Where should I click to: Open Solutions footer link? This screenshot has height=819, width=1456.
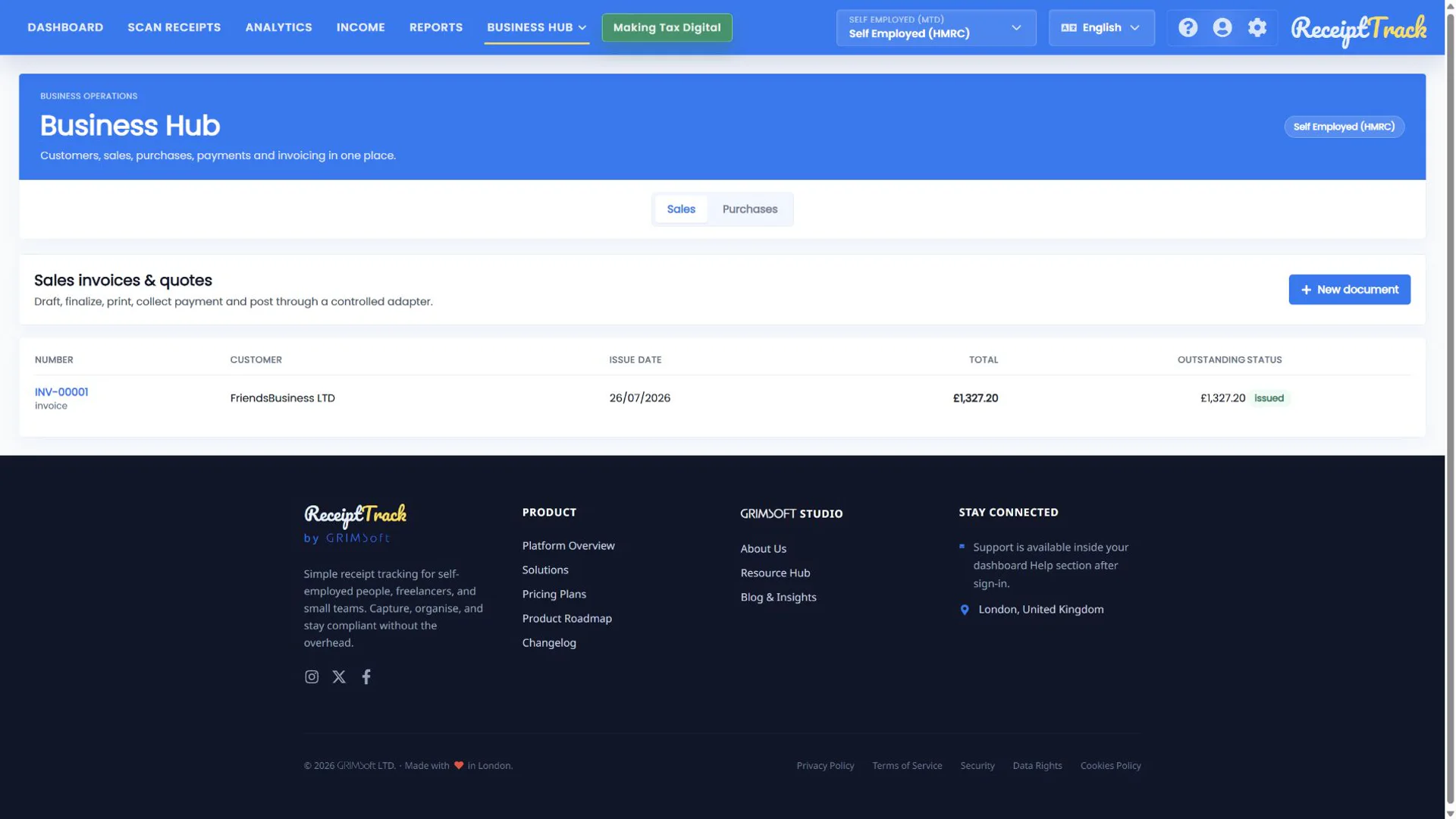coord(544,570)
